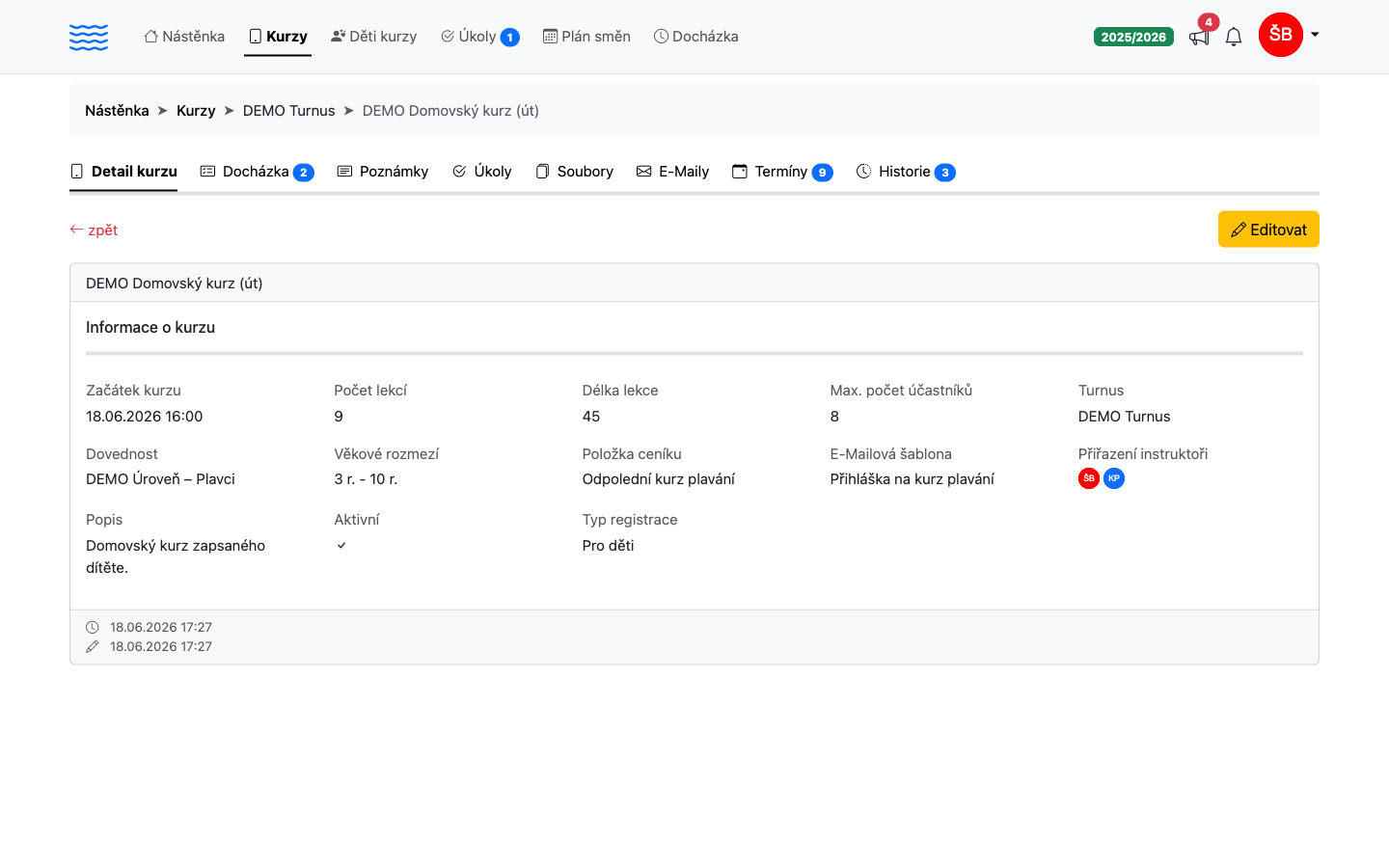This screenshot has height=868, width=1389.
Task: Open the Docházka tab with badge 2
Action: (257, 172)
